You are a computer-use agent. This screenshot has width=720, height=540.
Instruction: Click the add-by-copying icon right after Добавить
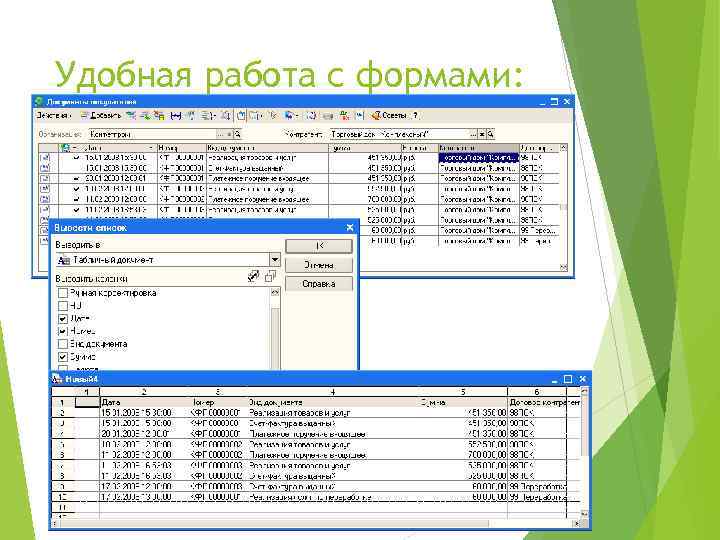tap(131, 115)
